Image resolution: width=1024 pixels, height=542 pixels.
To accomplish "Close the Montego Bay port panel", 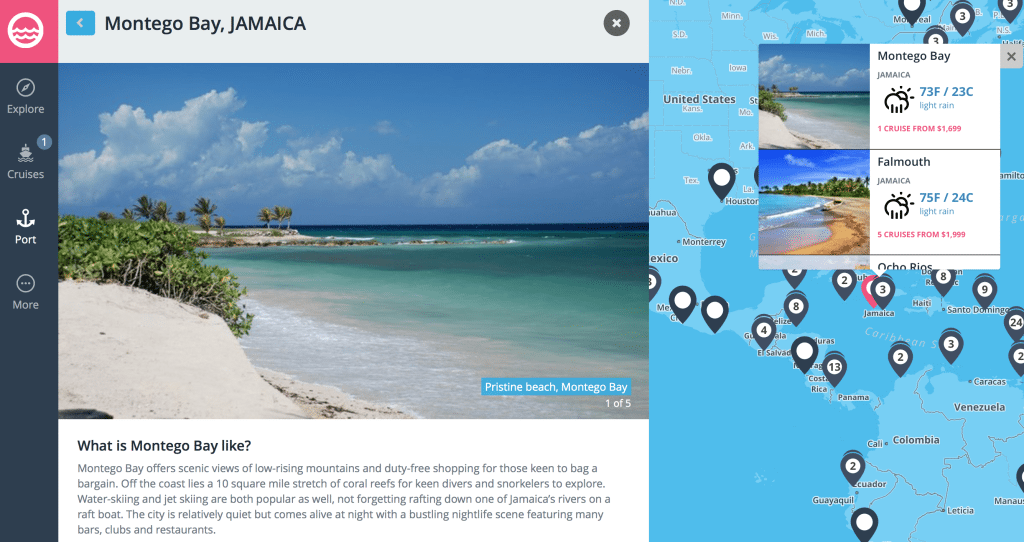I will pyautogui.click(x=616, y=23).
